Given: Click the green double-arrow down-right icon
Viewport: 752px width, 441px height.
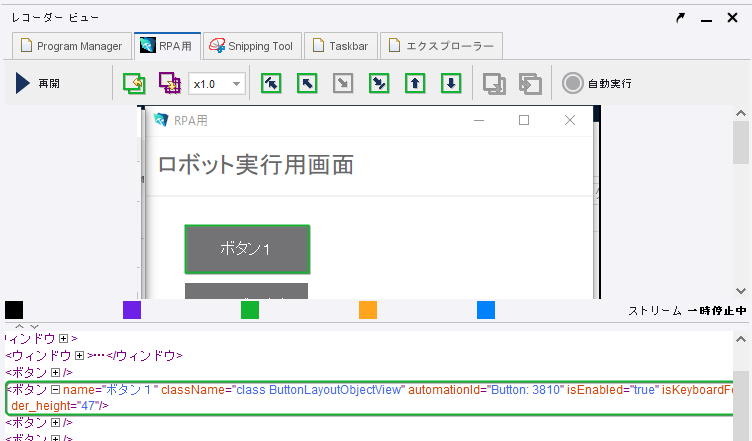Looking at the screenshot, I should 379,83.
